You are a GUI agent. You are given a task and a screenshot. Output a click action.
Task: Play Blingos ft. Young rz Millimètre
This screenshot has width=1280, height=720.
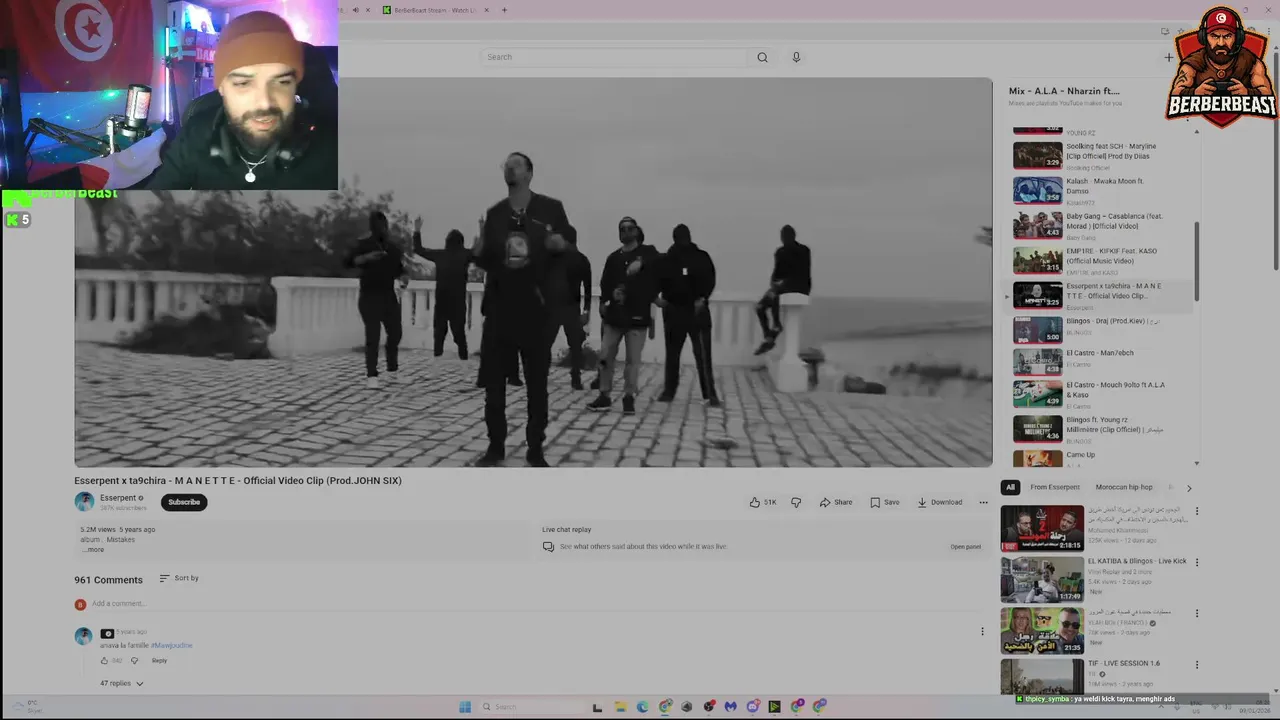point(1100,428)
